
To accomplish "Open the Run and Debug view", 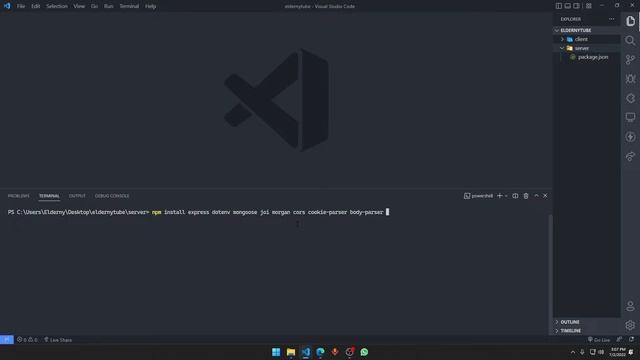I will tap(630, 79).
